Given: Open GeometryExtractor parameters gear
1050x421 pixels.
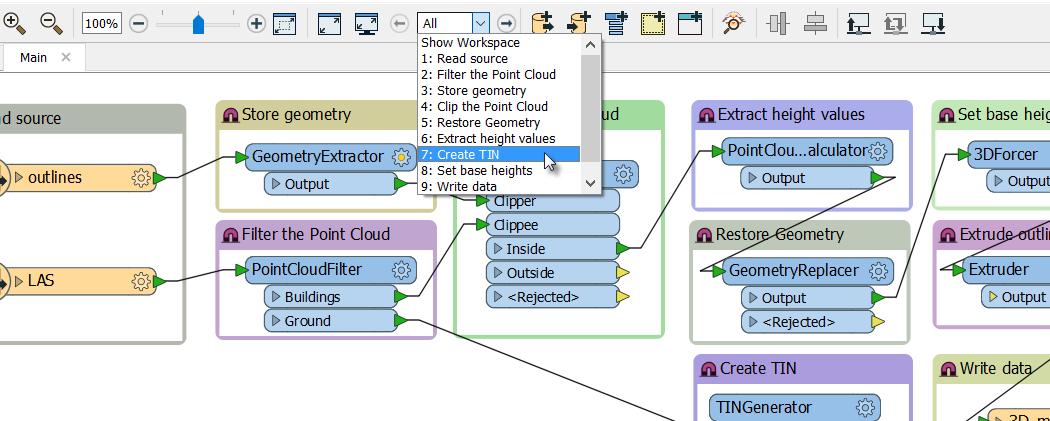Looking at the screenshot, I should (401, 157).
